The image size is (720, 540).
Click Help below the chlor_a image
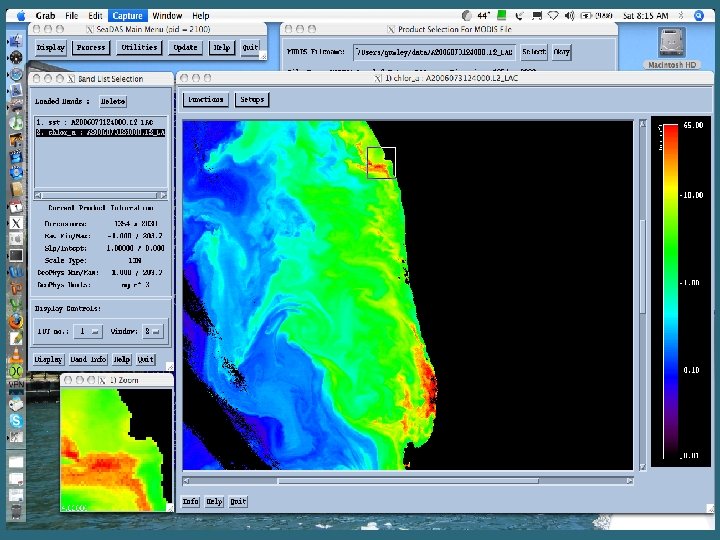(214, 501)
